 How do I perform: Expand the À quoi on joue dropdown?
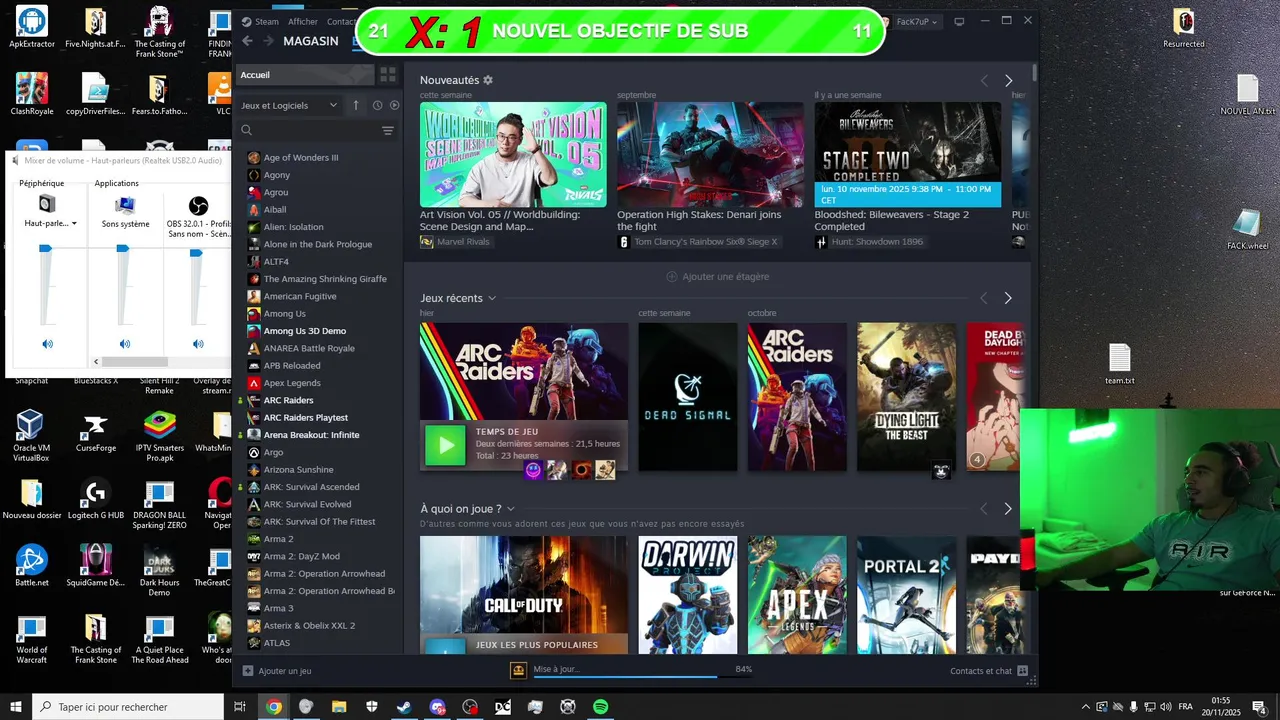[511, 509]
